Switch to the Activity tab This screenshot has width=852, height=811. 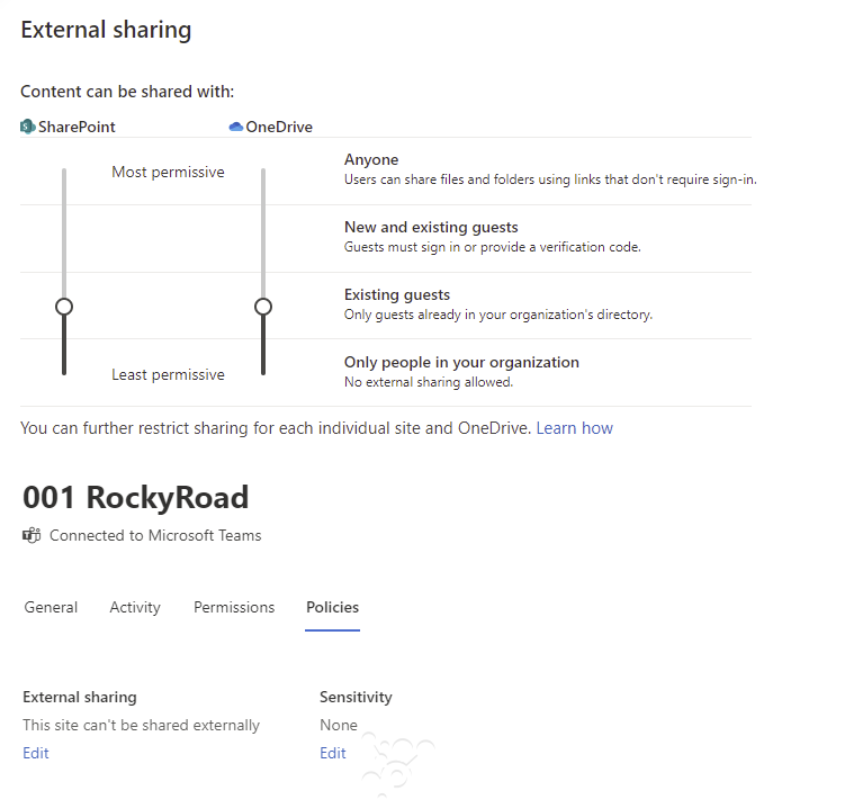coord(135,607)
